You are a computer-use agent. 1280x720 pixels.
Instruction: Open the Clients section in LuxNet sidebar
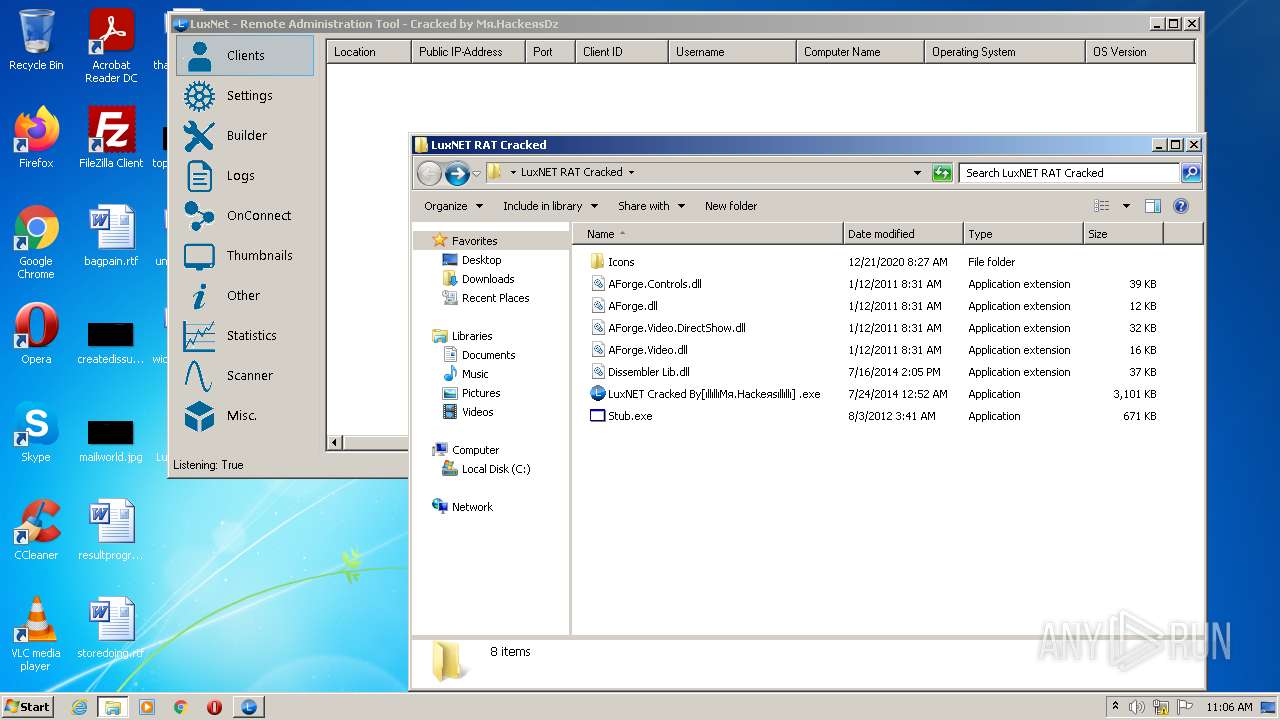pyautogui.click(x=245, y=56)
